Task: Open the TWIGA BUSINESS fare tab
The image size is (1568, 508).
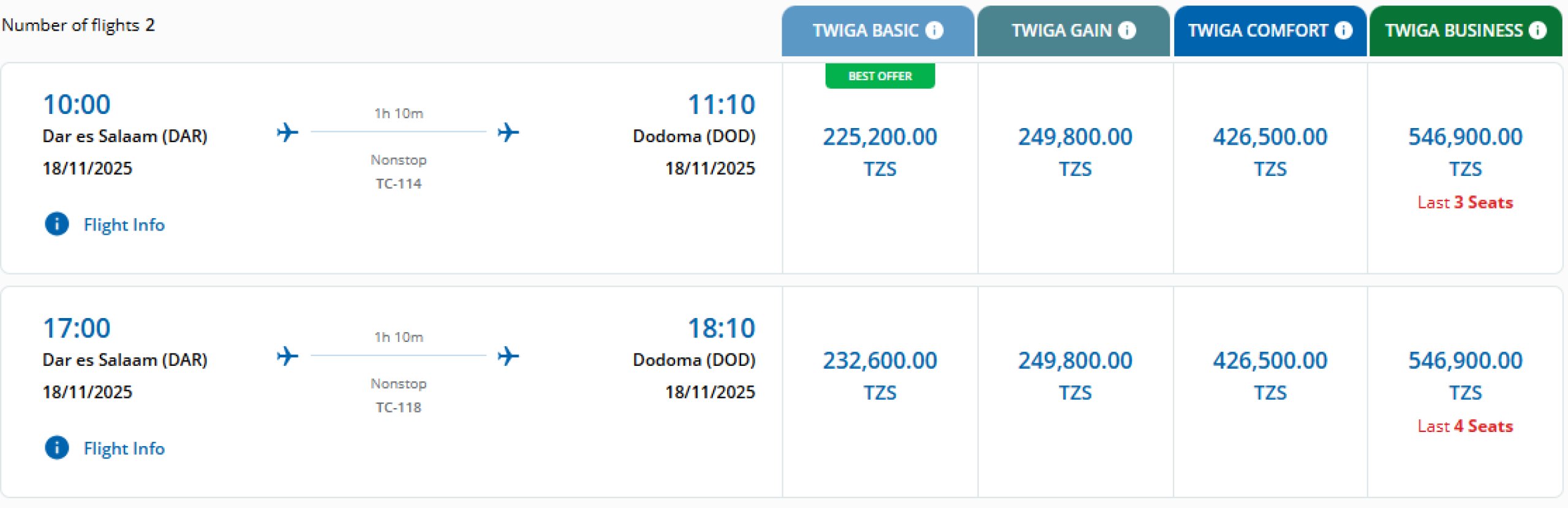Action: 1453,31
